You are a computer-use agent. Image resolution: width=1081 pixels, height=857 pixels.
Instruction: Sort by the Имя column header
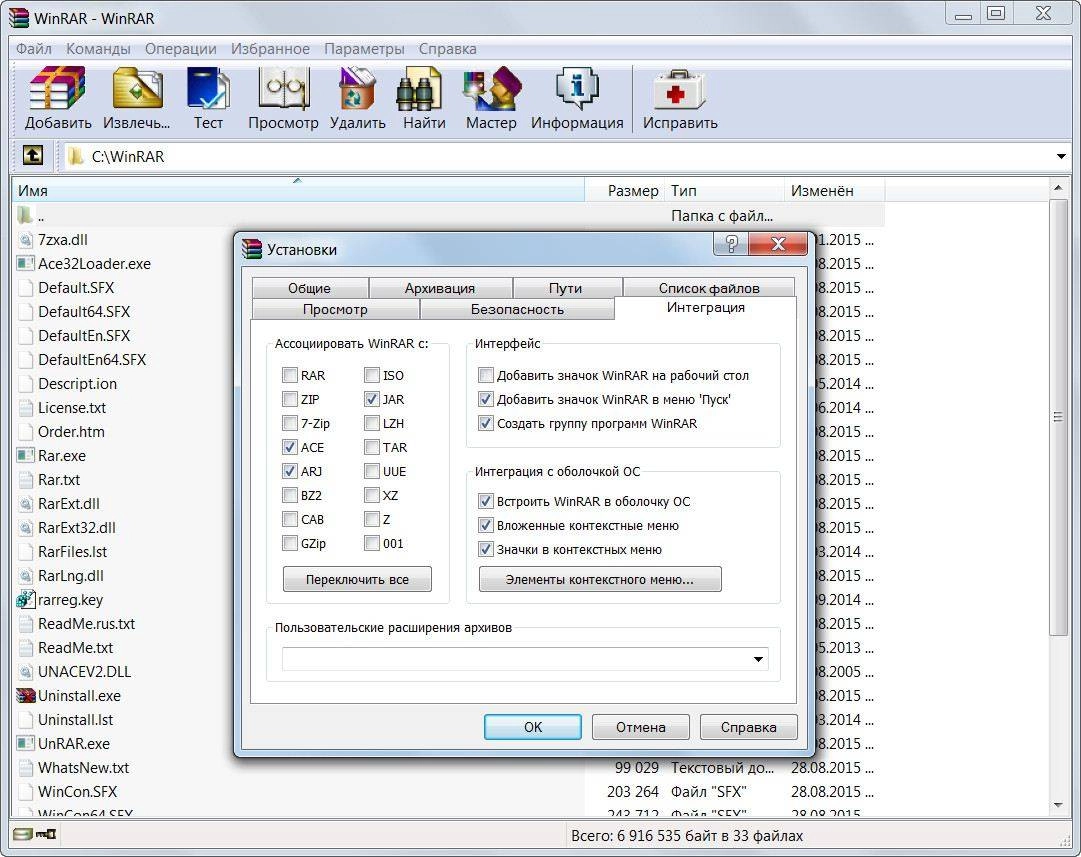[298, 190]
